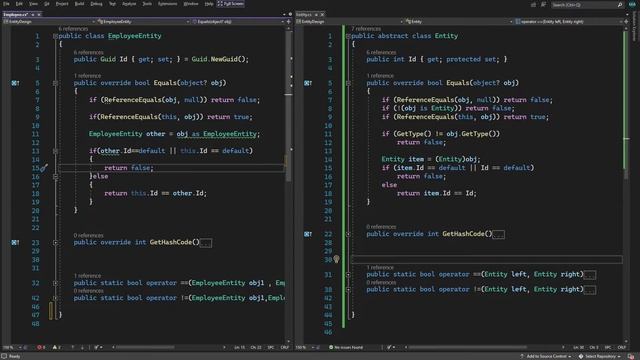This screenshot has height=360, width=640.
Task: Click Select Repository in status bar
Action: click(x=599, y=356)
